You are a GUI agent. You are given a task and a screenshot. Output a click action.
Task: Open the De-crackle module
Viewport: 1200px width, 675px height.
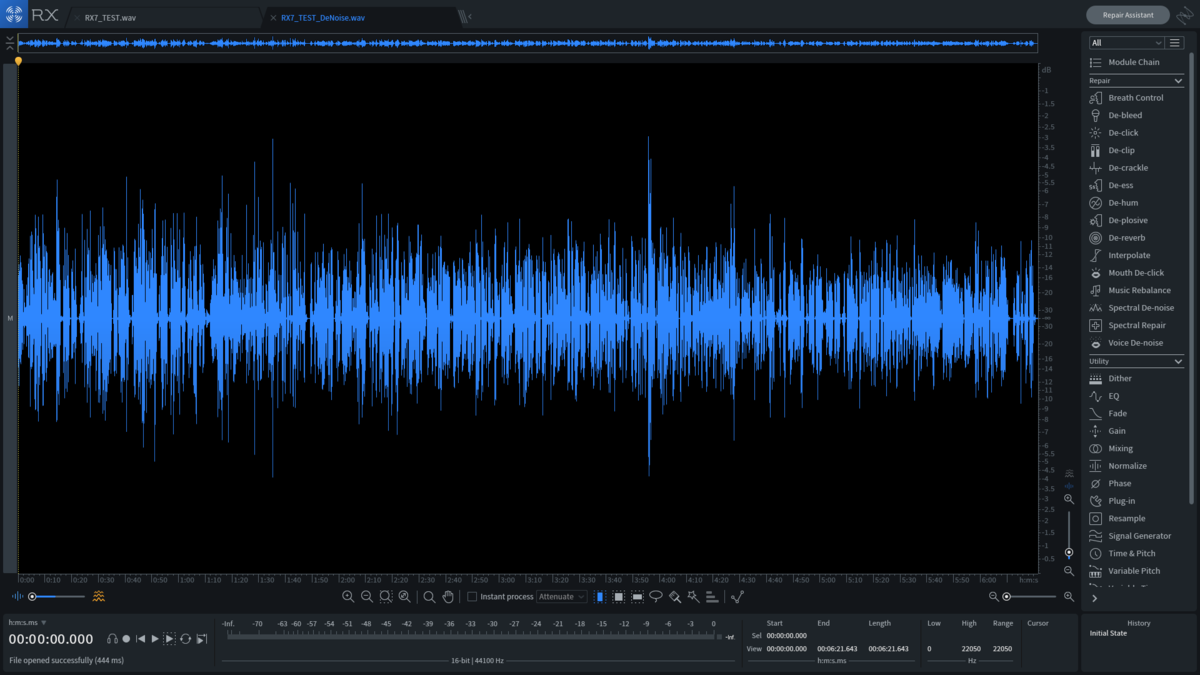pos(1136,168)
